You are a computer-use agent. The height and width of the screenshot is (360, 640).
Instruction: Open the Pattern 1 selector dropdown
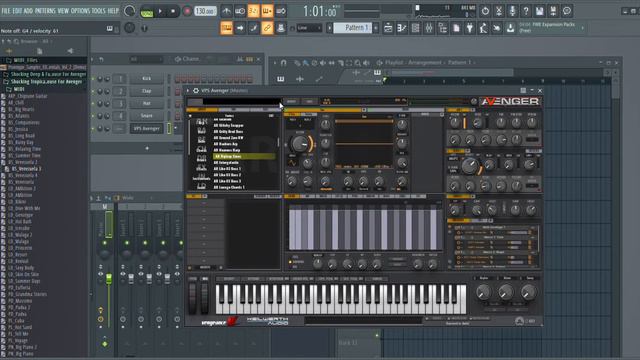click(x=353, y=28)
